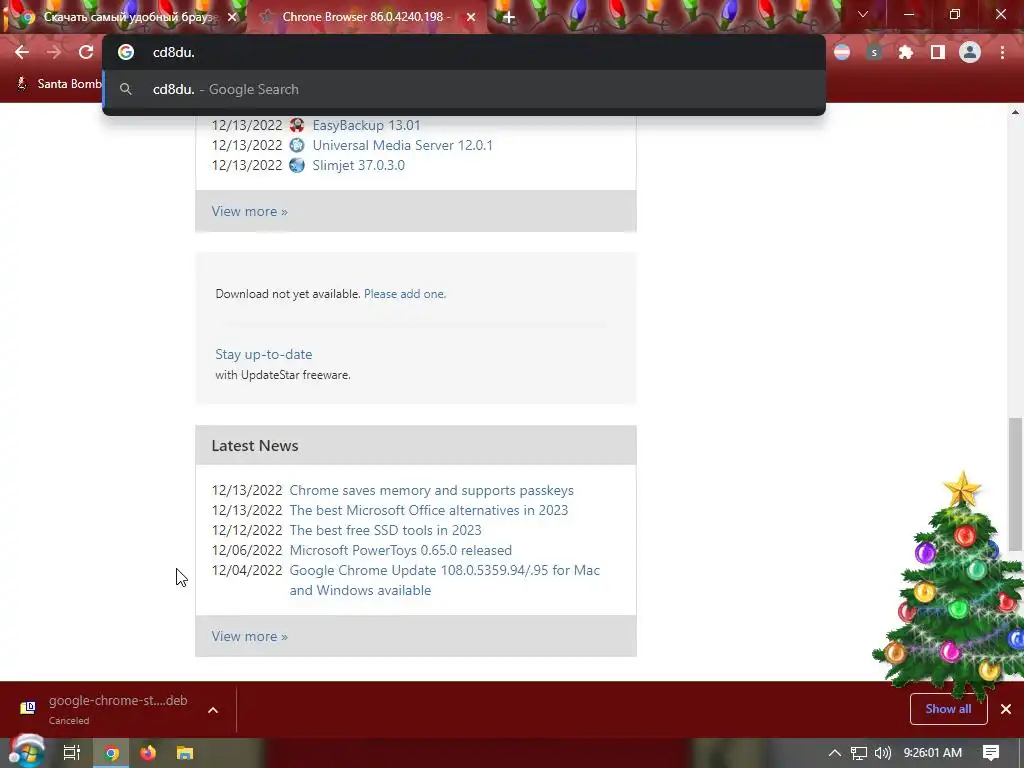Open the EasyBackup 13.01 link
1024x768 pixels.
366,125
